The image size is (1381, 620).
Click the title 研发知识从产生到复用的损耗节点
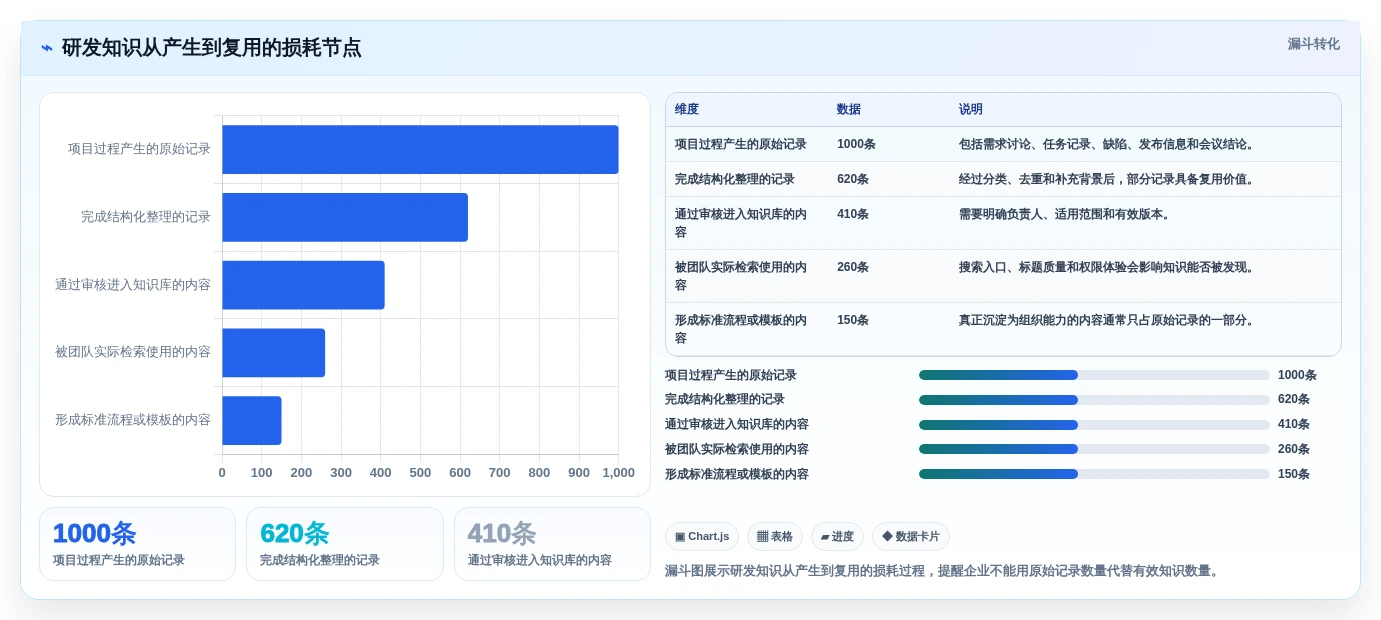211,48
